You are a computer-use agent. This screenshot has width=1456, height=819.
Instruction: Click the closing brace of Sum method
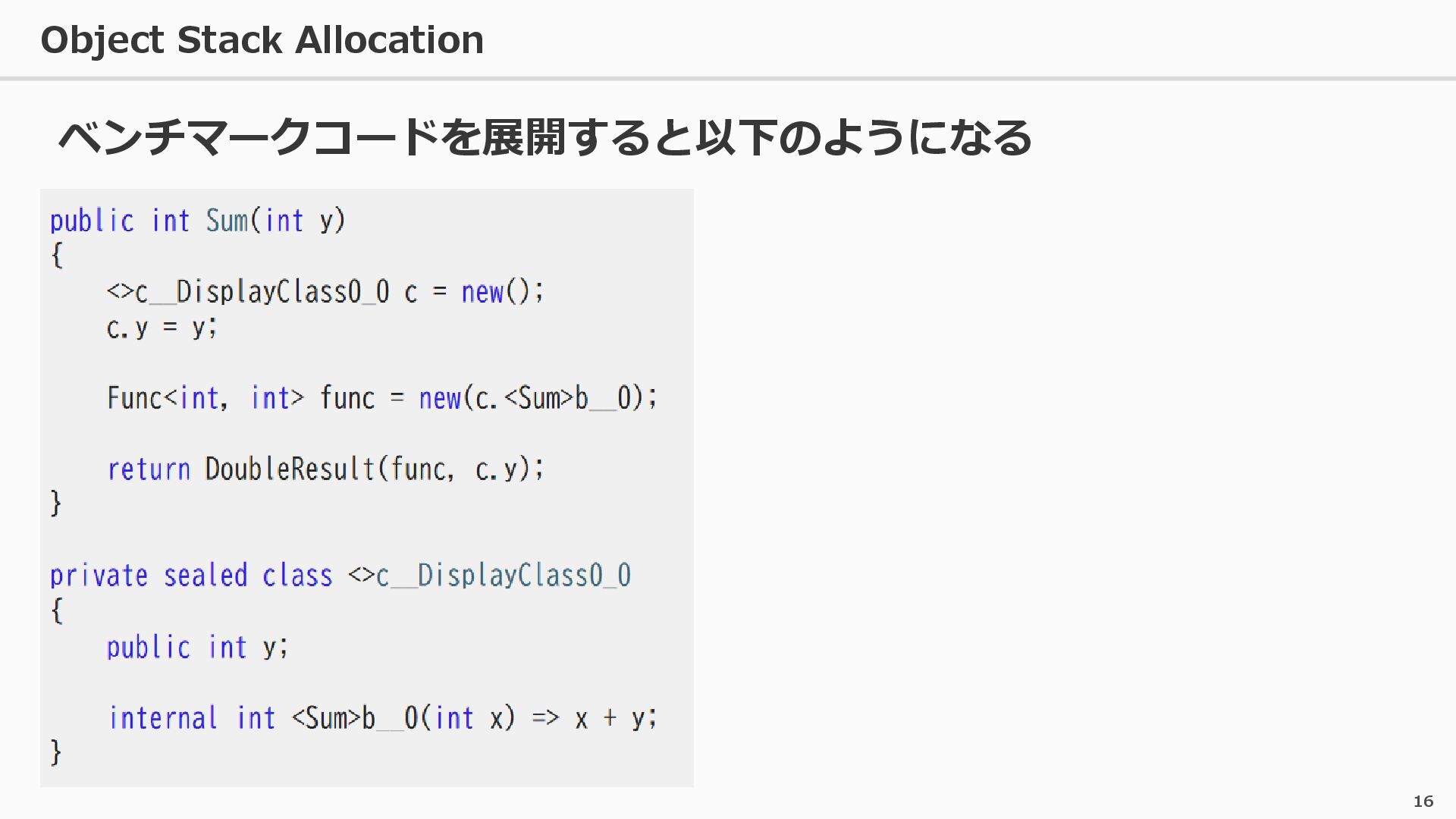pyautogui.click(x=55, y=504)
